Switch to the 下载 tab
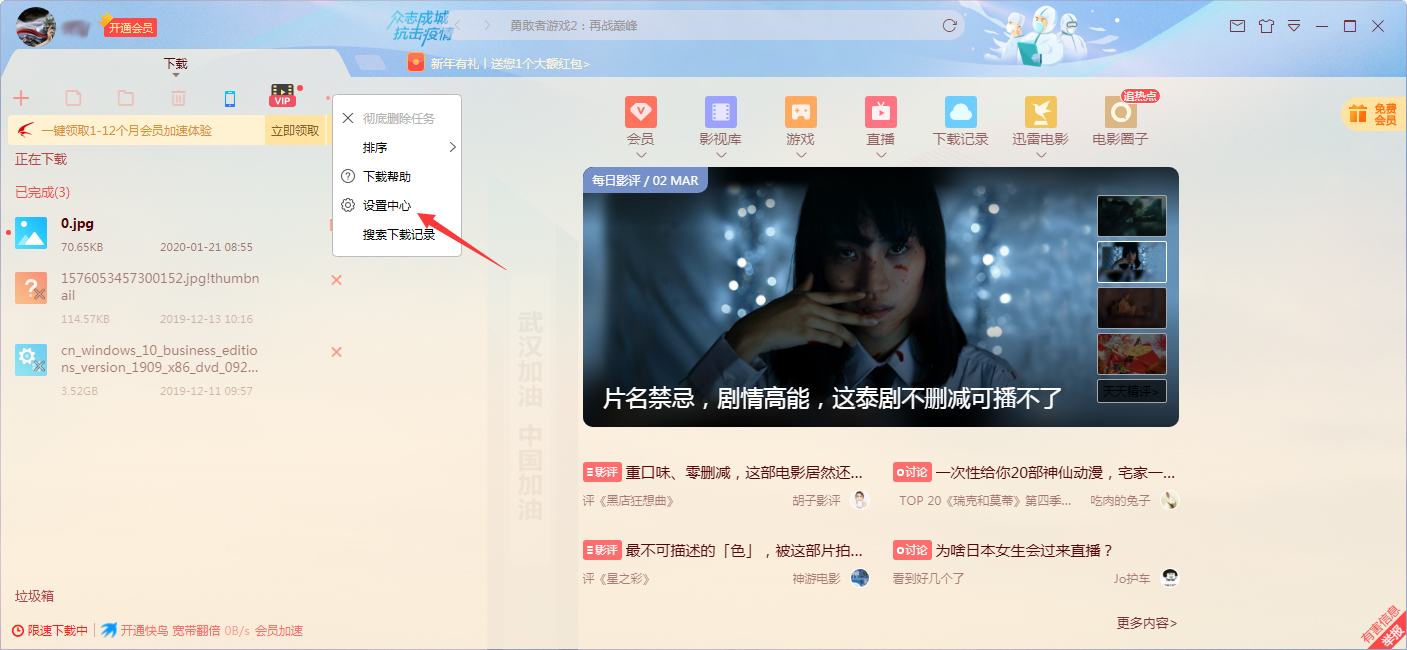Viewport: 1407px width, 650px height. (x=175, y=63)
